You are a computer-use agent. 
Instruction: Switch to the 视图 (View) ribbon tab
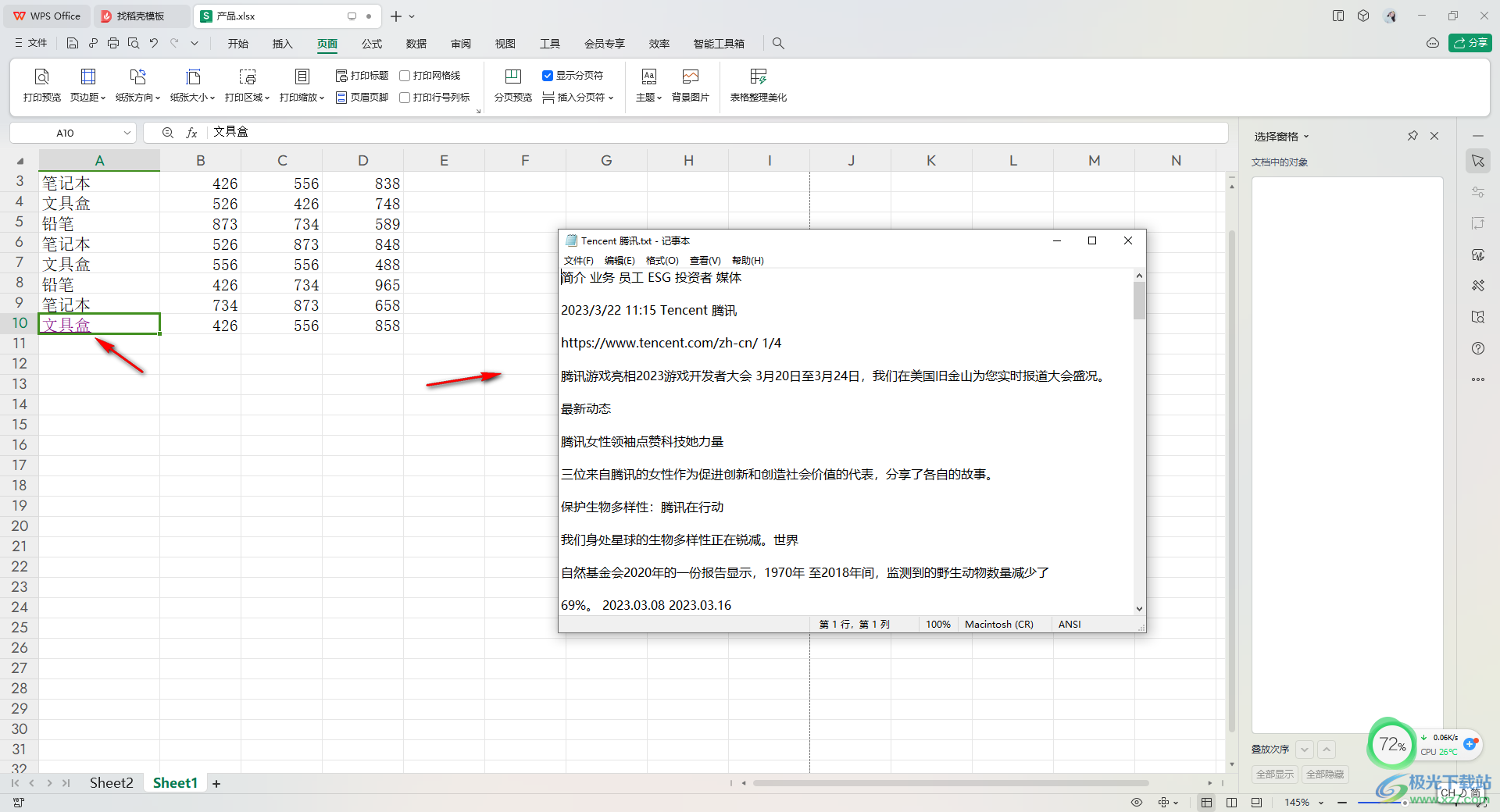click(505, 44)
